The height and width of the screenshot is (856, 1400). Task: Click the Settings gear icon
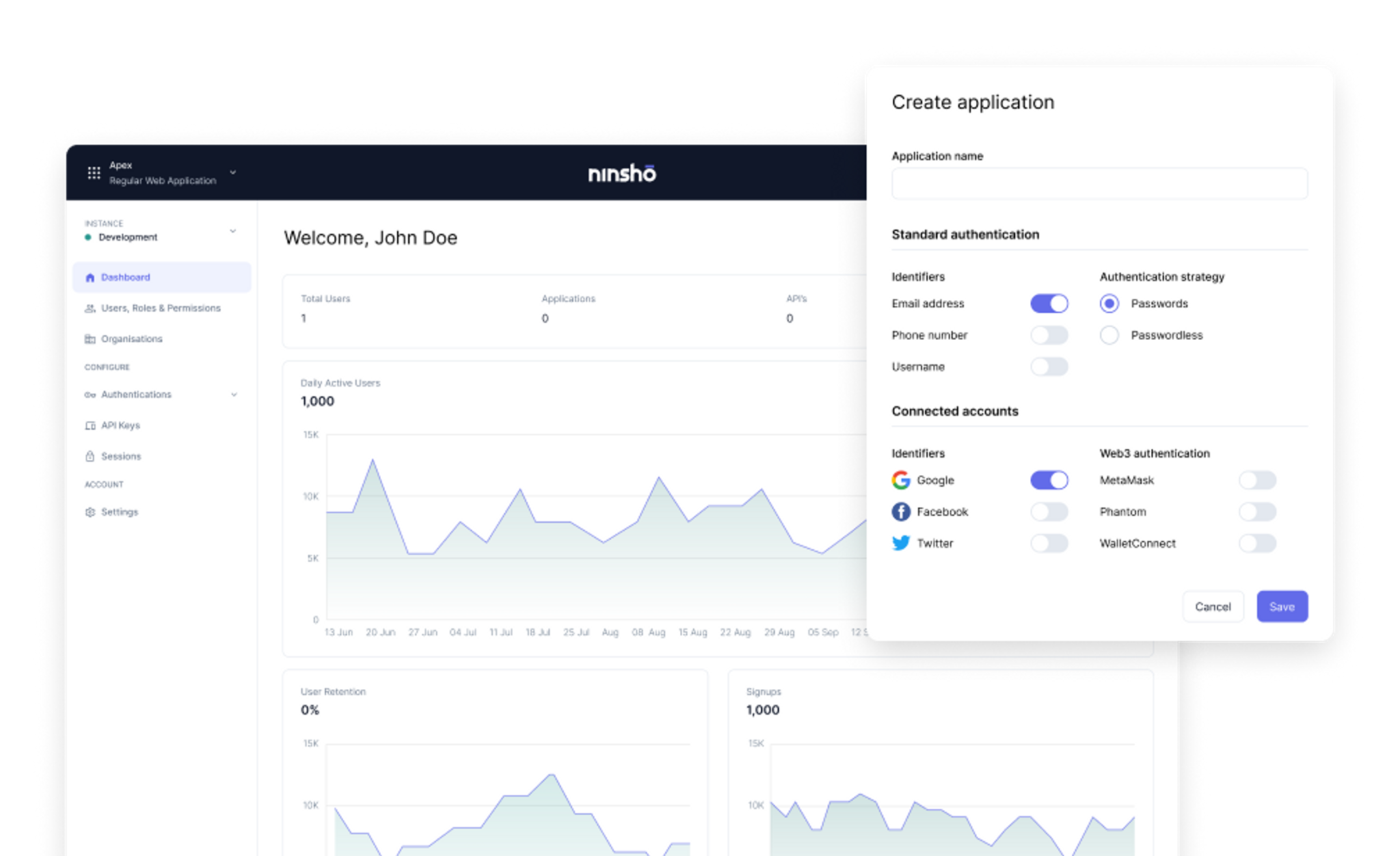click(x=90, y=512)
